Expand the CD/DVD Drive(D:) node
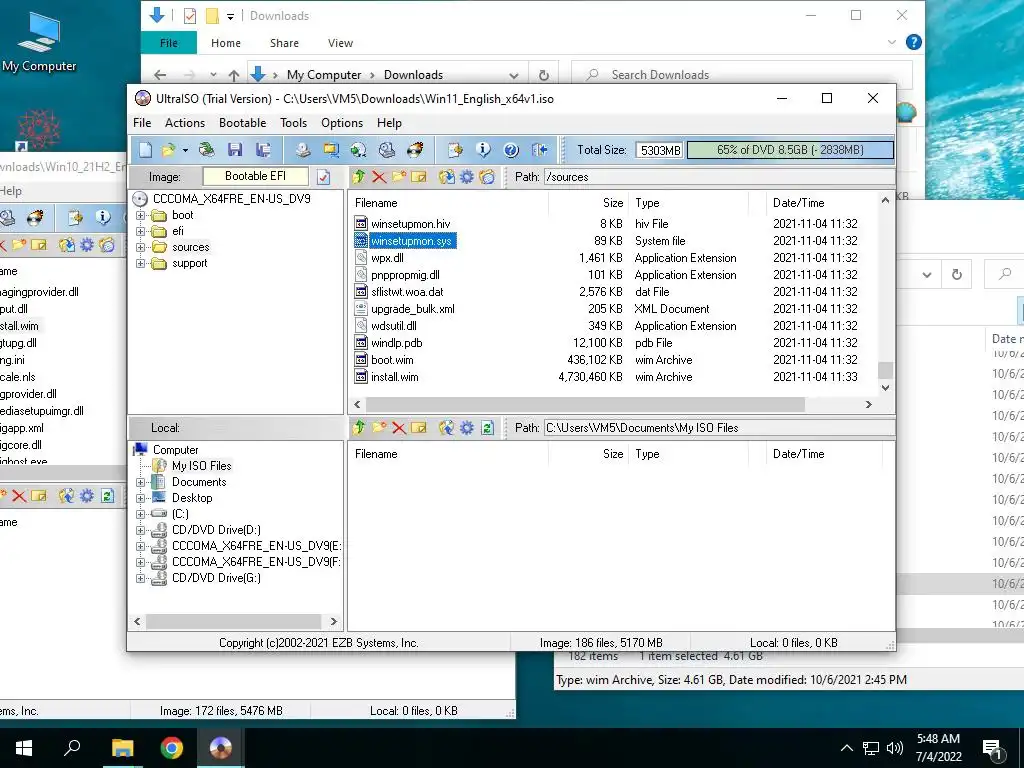The height and width of the screenshot is (768, 1024). click(140, 530)
